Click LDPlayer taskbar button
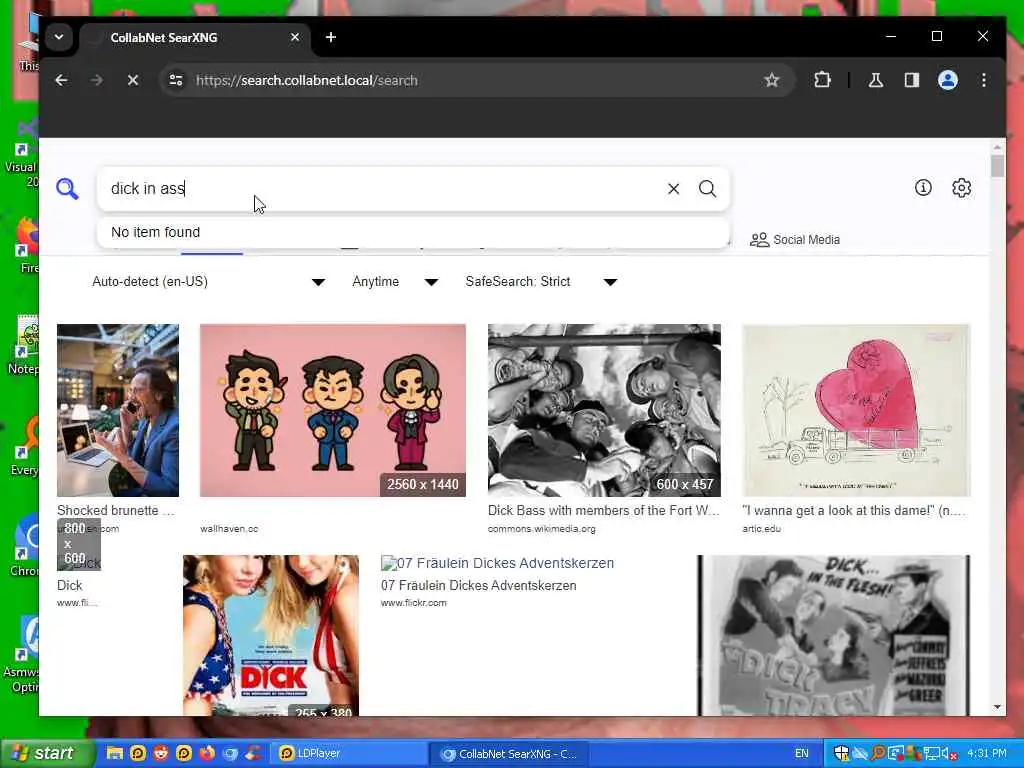 coord(347,754)
